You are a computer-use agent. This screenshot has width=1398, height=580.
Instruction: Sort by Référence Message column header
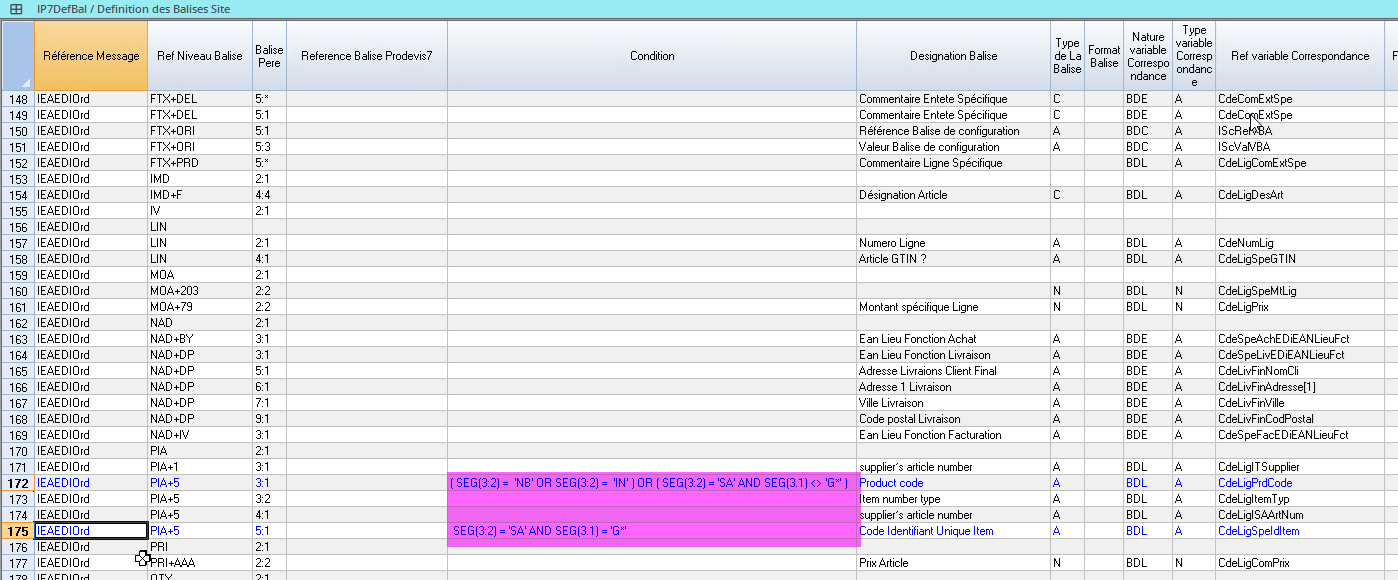tap(91, 56)
